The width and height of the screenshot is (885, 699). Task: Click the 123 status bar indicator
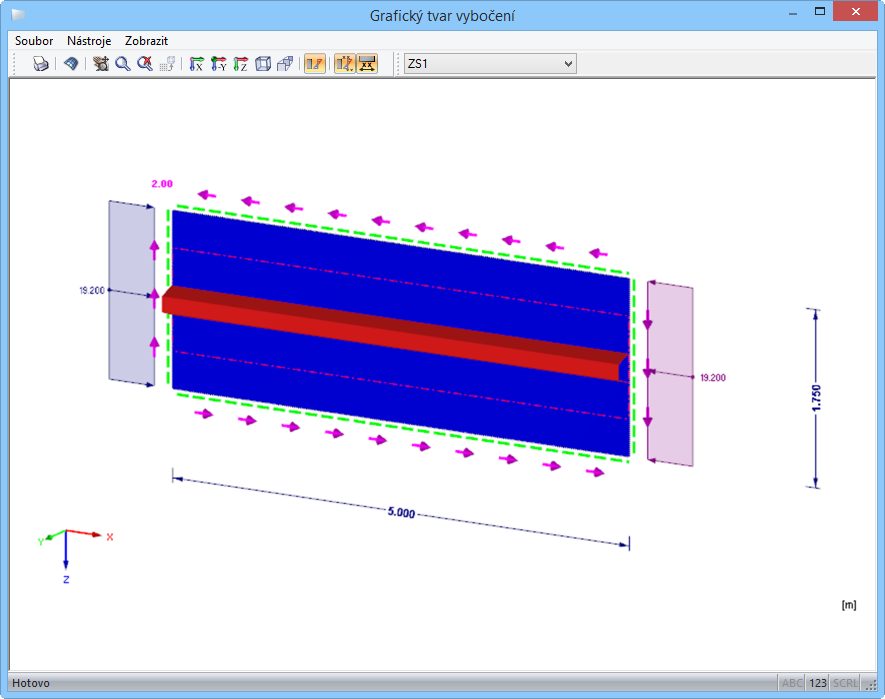click(x=818, y=683)
